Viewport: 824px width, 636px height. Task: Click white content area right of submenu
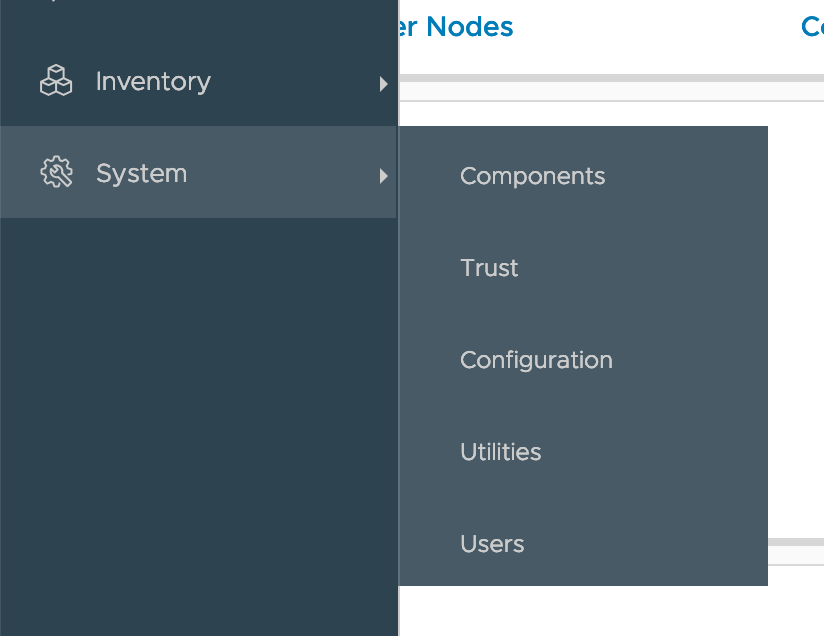coord(796,330)
